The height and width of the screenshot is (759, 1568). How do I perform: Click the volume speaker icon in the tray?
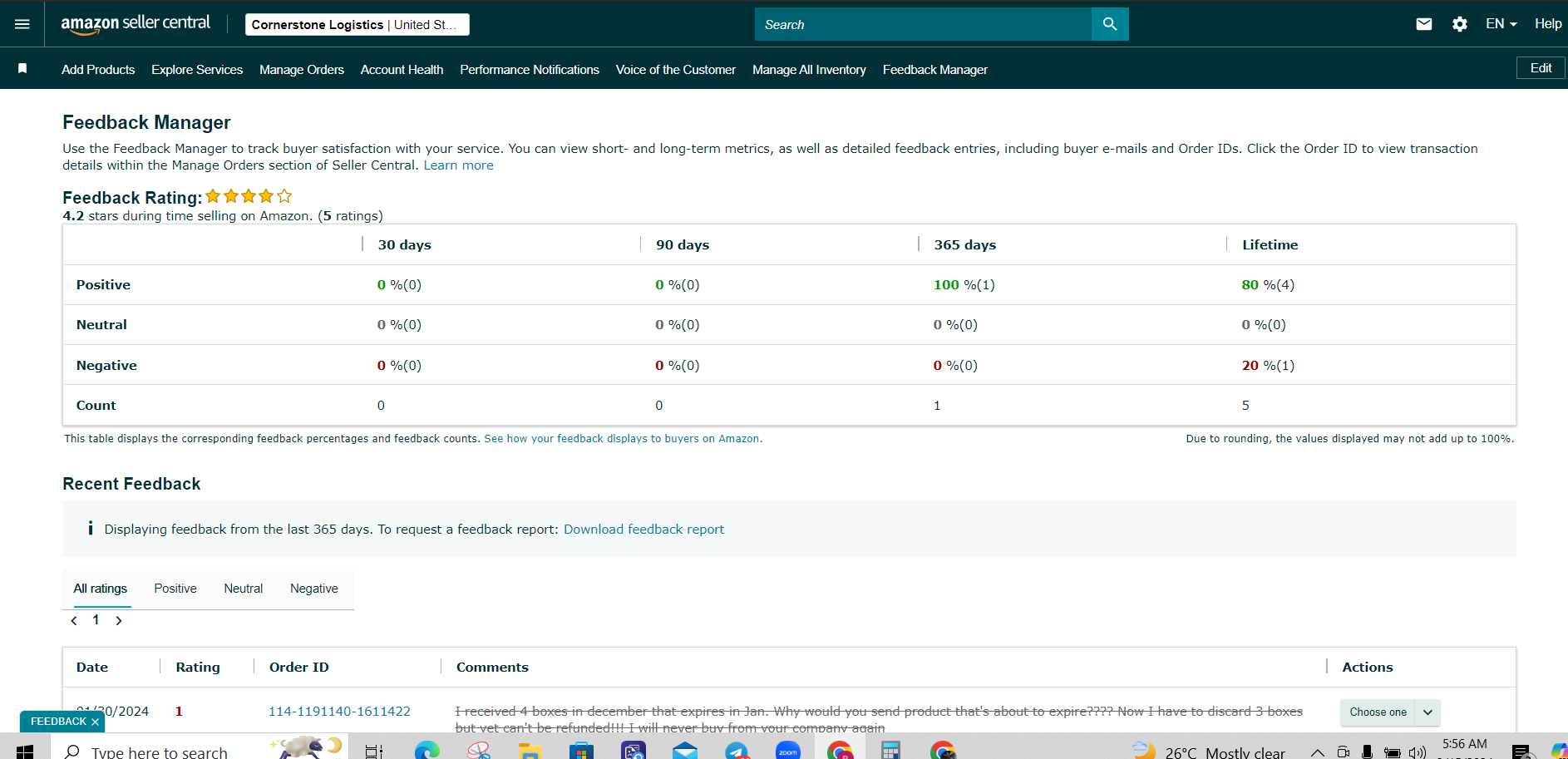[1418, 752]
